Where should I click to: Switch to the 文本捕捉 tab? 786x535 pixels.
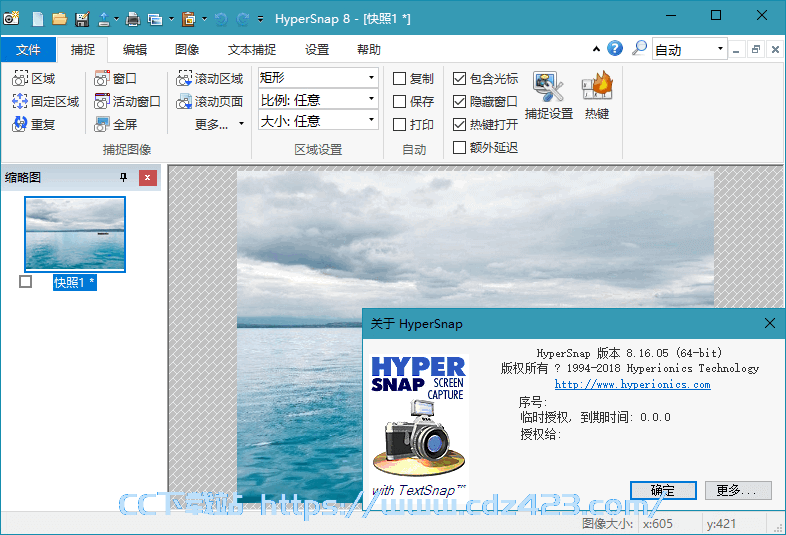252,50
